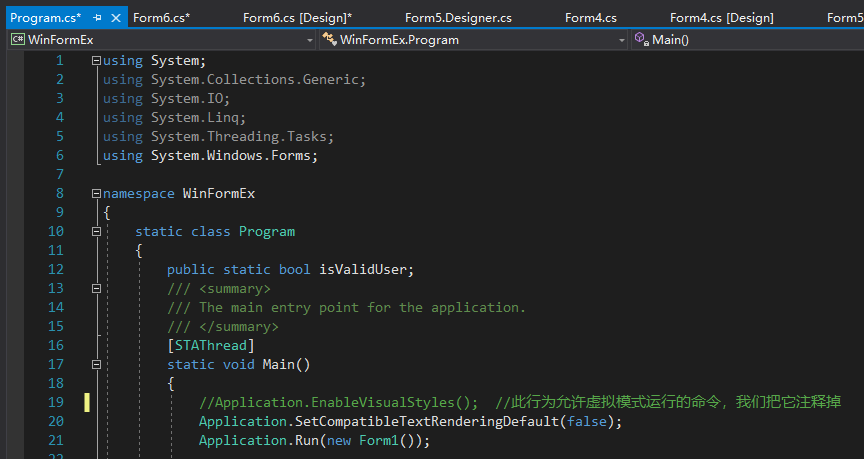Click 'Application.Run' on line 21
The width and height of the screenshot is (864, 459).
(x=259, y=441)
